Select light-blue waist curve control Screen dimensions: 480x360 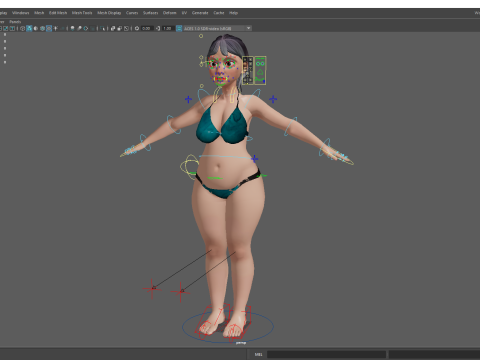coord(226,156)
